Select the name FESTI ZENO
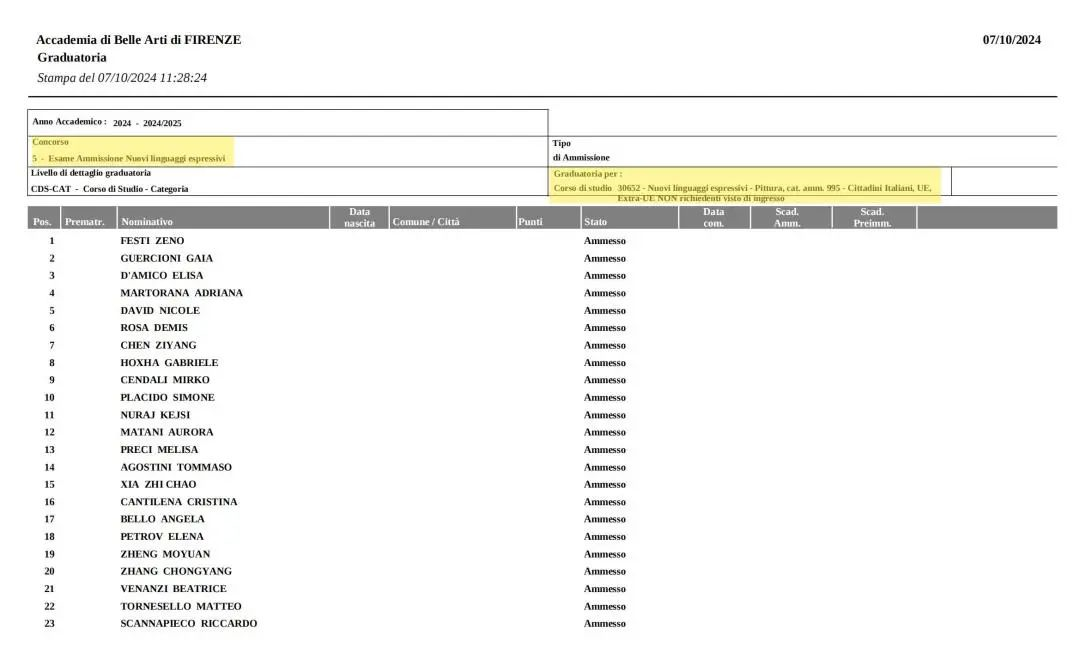Screen dimensions: 1080x656 [x=152, y=241]
